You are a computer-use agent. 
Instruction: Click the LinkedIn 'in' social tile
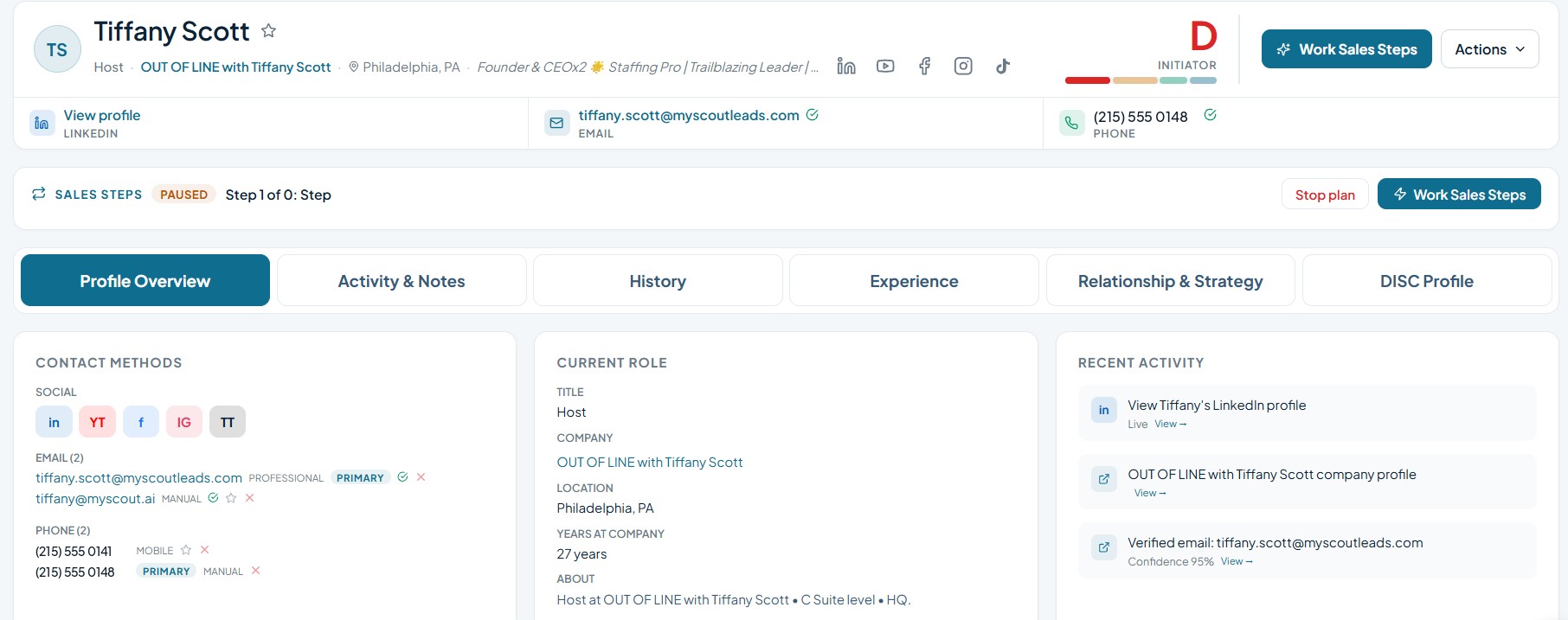pyautogui.click(x=54, y=422)
